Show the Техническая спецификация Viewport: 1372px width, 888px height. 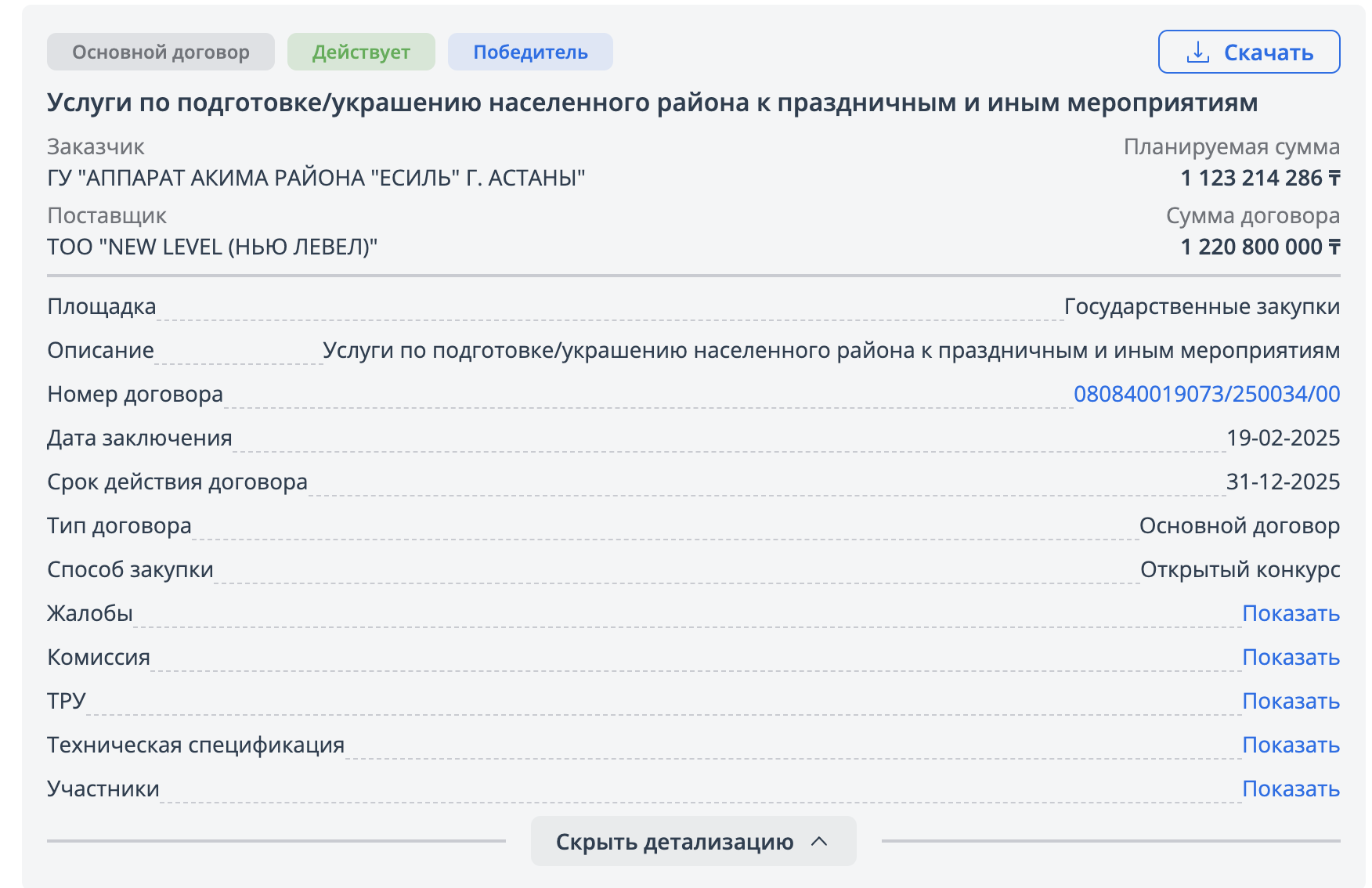[1291, 745]
